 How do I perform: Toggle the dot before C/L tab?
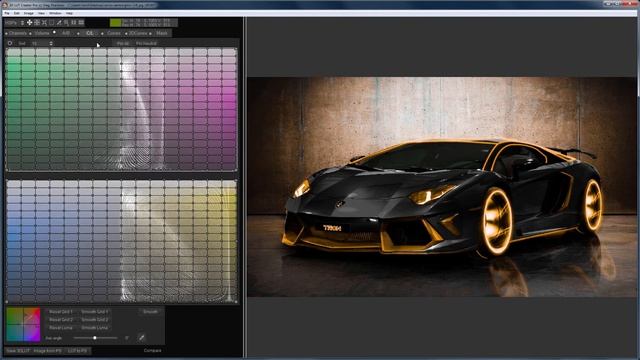pos(78,33)
